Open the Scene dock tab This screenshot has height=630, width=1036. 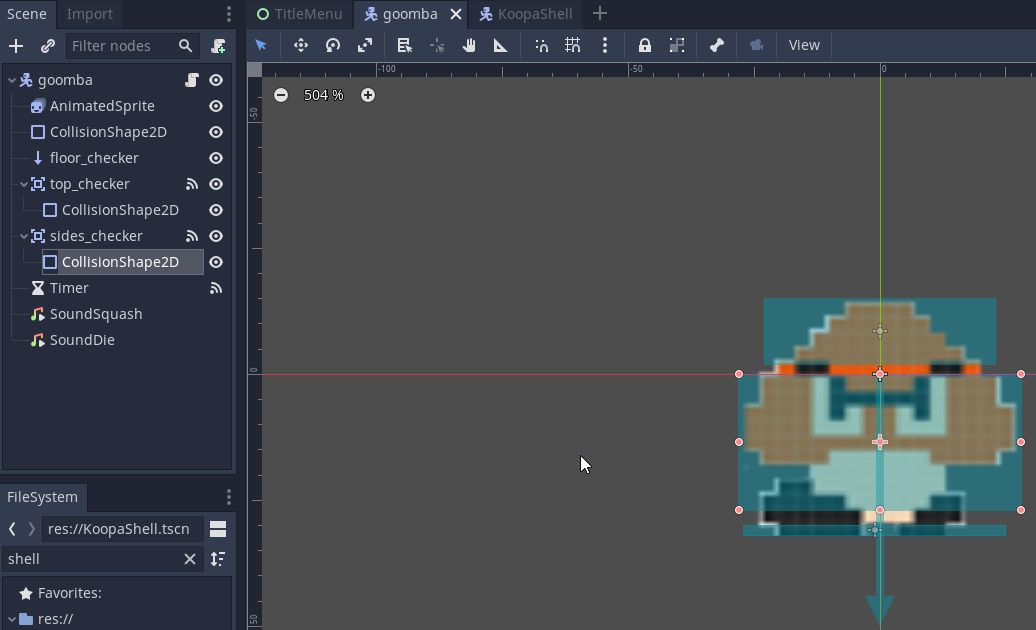pos(27,14)
